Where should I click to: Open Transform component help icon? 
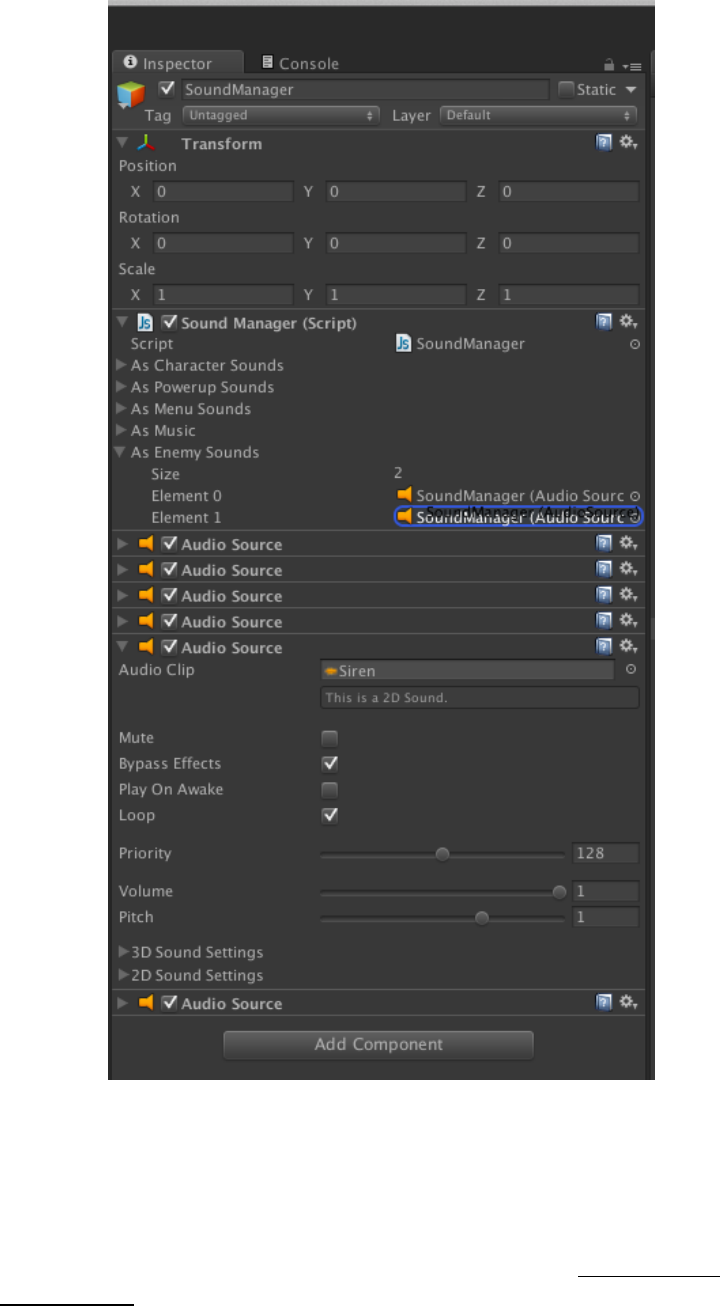click(604, 143)
